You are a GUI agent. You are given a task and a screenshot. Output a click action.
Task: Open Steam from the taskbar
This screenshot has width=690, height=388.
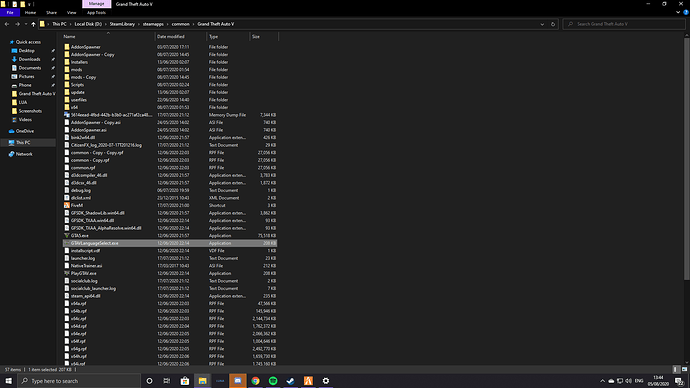pyautogui.click(x=290, y=381)
